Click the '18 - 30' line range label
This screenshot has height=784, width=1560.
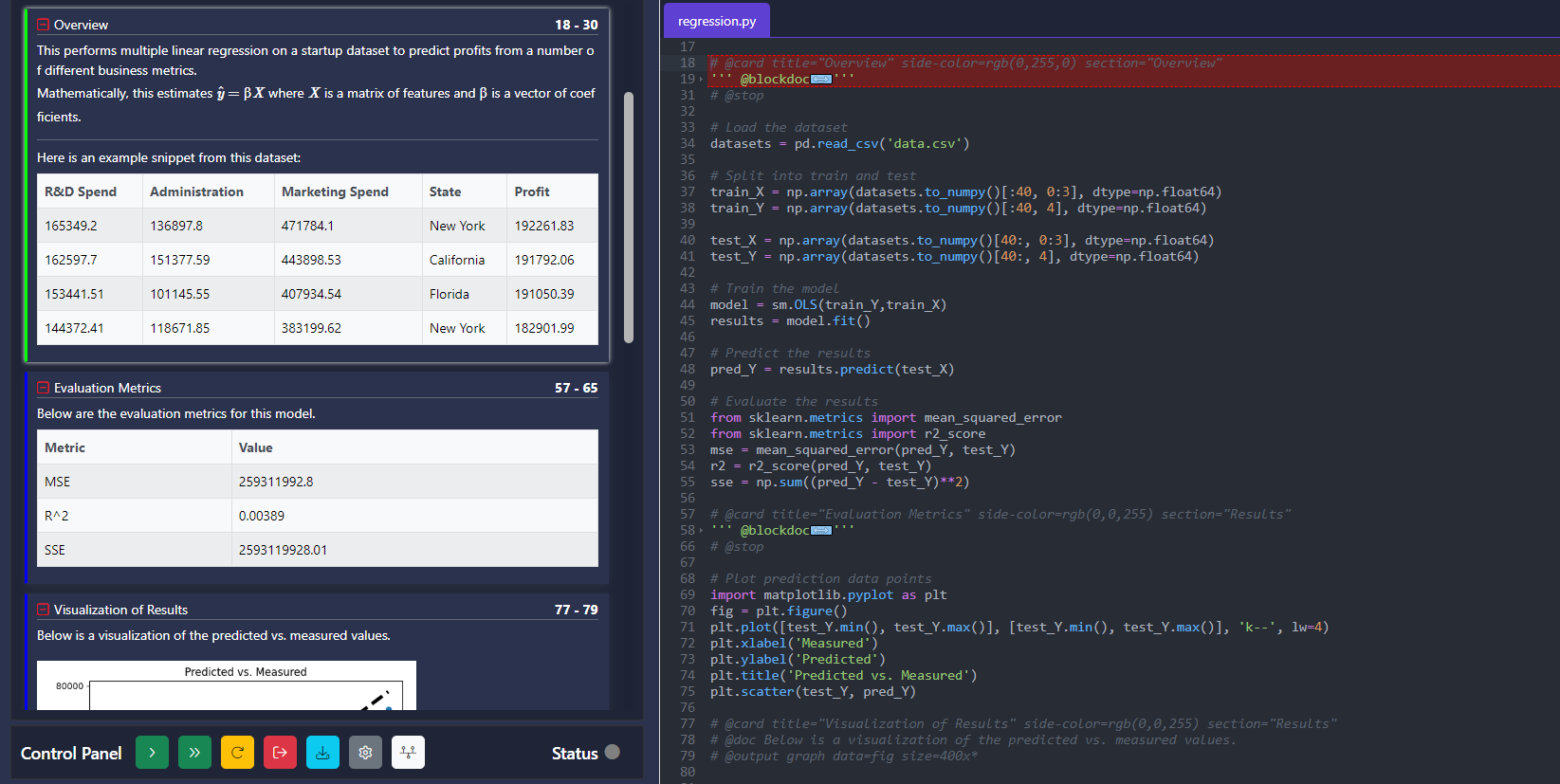577,25
